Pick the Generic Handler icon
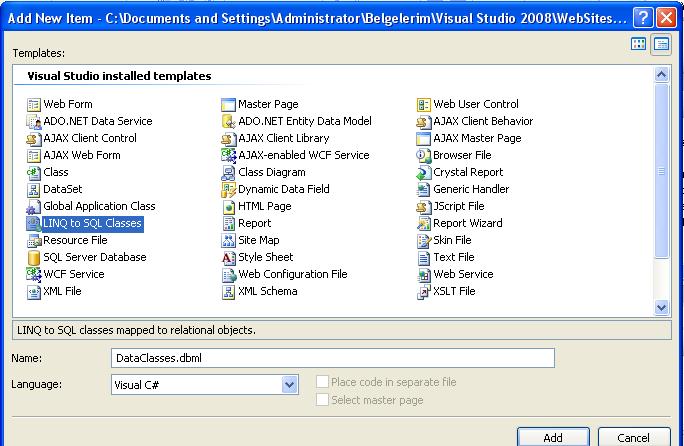The width and height of the screenshot is (684, 446). click(424, 190)
